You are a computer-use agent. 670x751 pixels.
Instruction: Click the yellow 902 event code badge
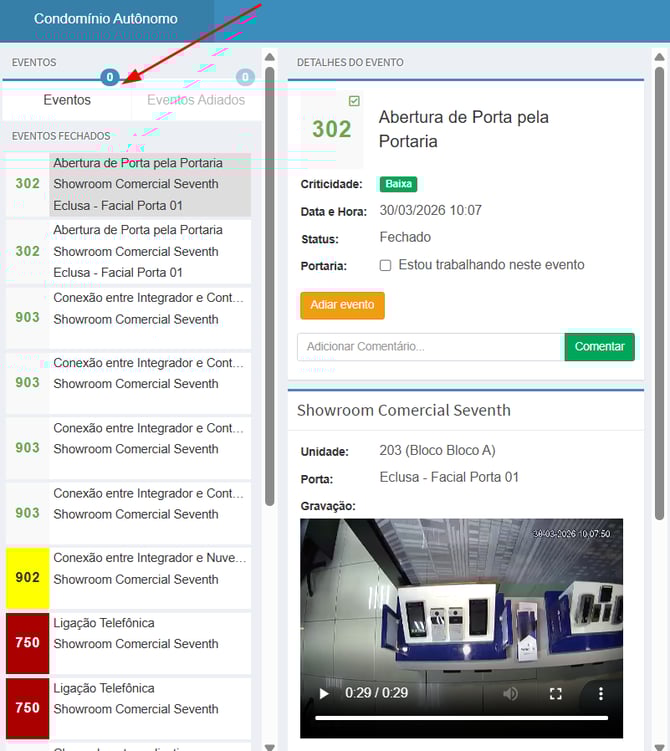28,578
